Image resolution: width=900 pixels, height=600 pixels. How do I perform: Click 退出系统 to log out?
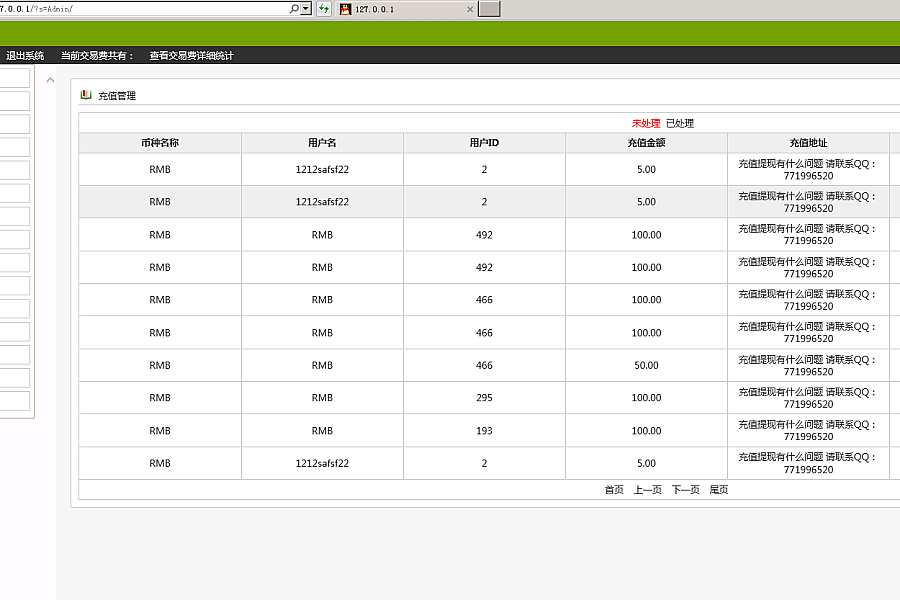25,56
